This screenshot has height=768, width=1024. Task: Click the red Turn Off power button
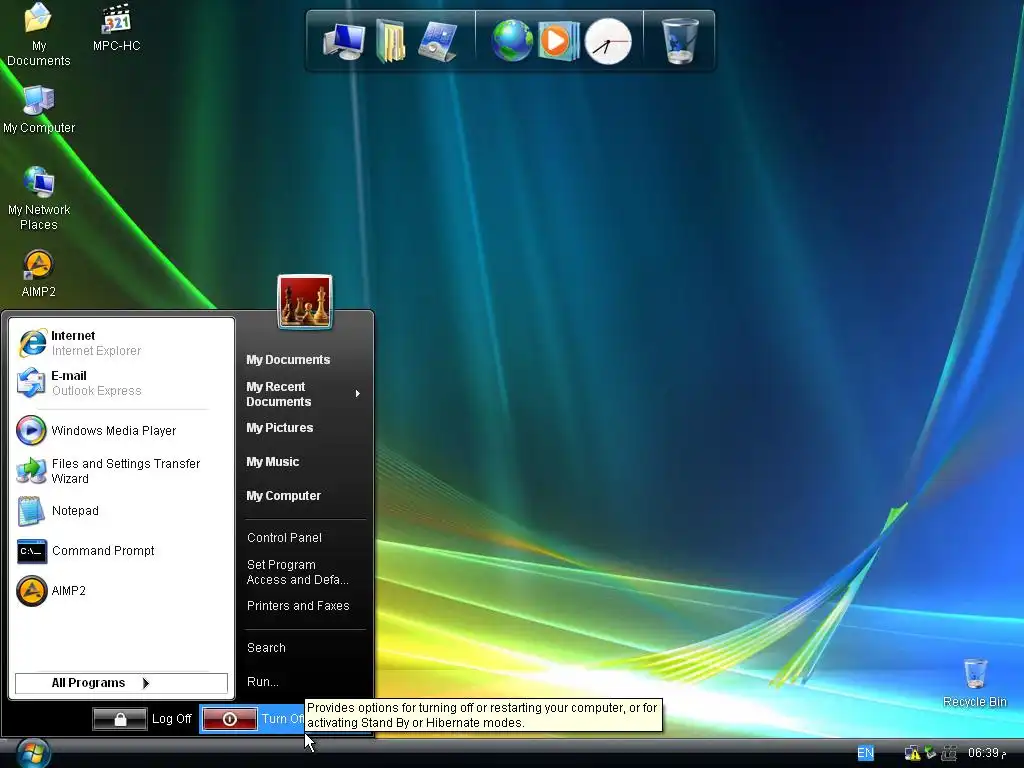[230, 718]
